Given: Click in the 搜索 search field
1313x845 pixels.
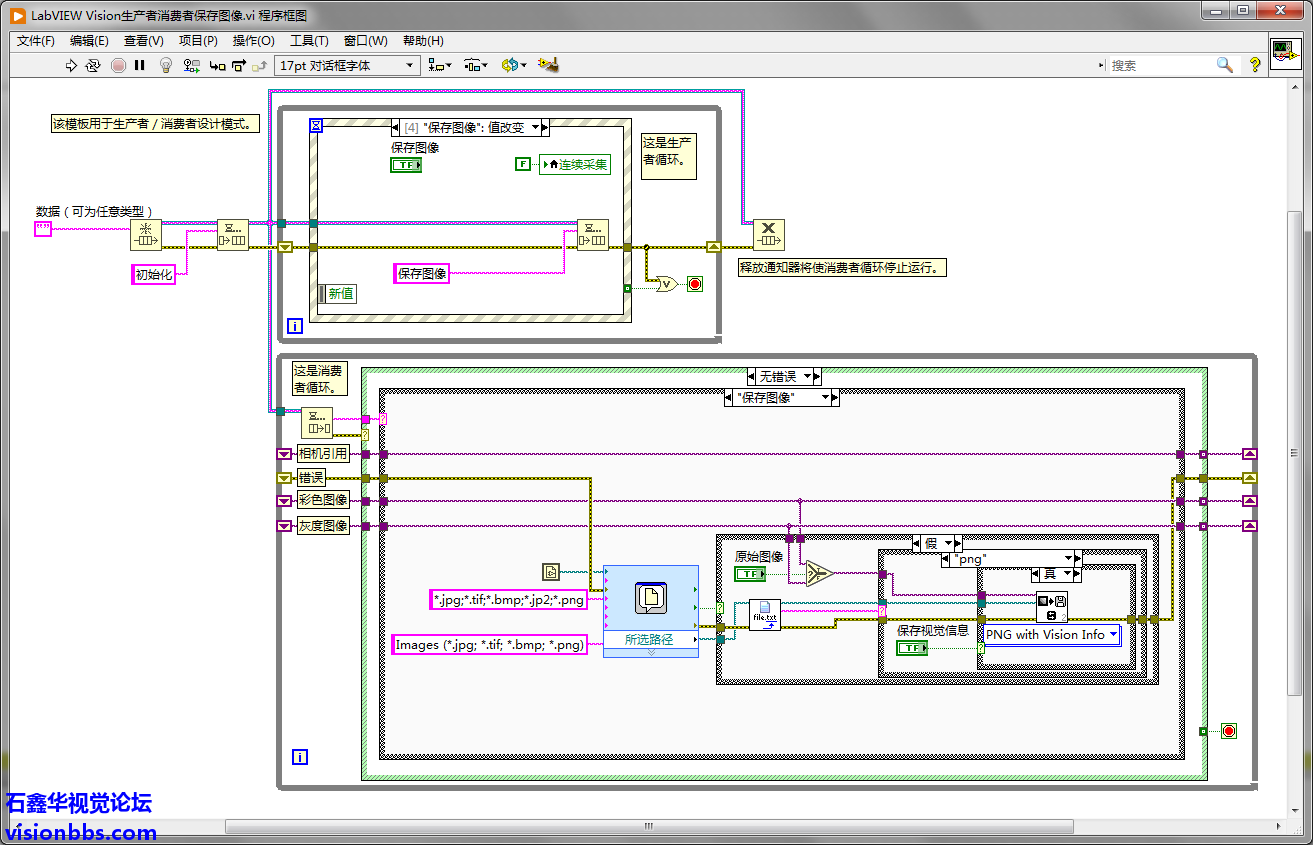Looking at the screenshot, I should tap(1160, 65).
